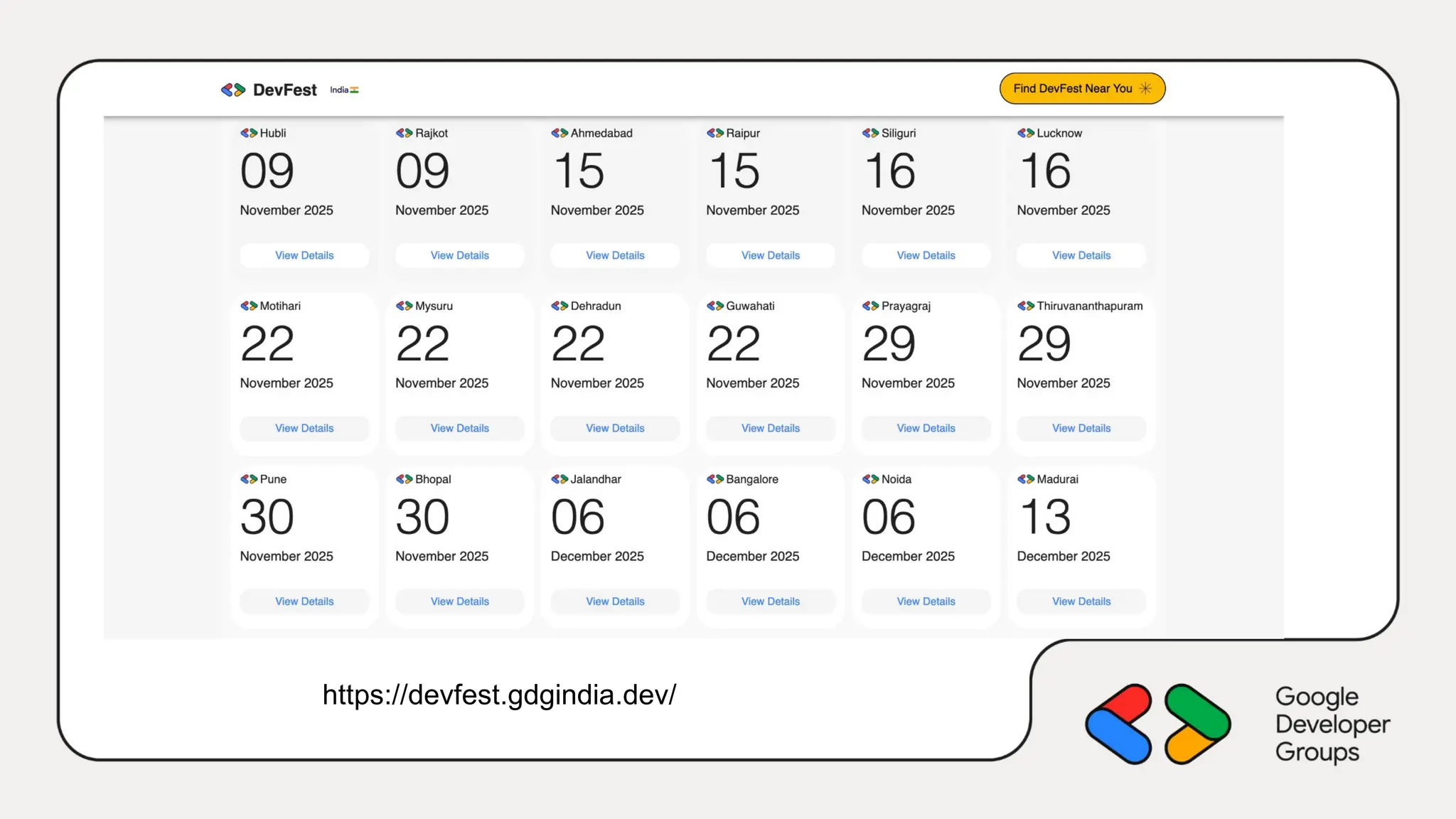Open View Details for Bangalore
Screen dimensions: 1456x819
pos(771,601)
